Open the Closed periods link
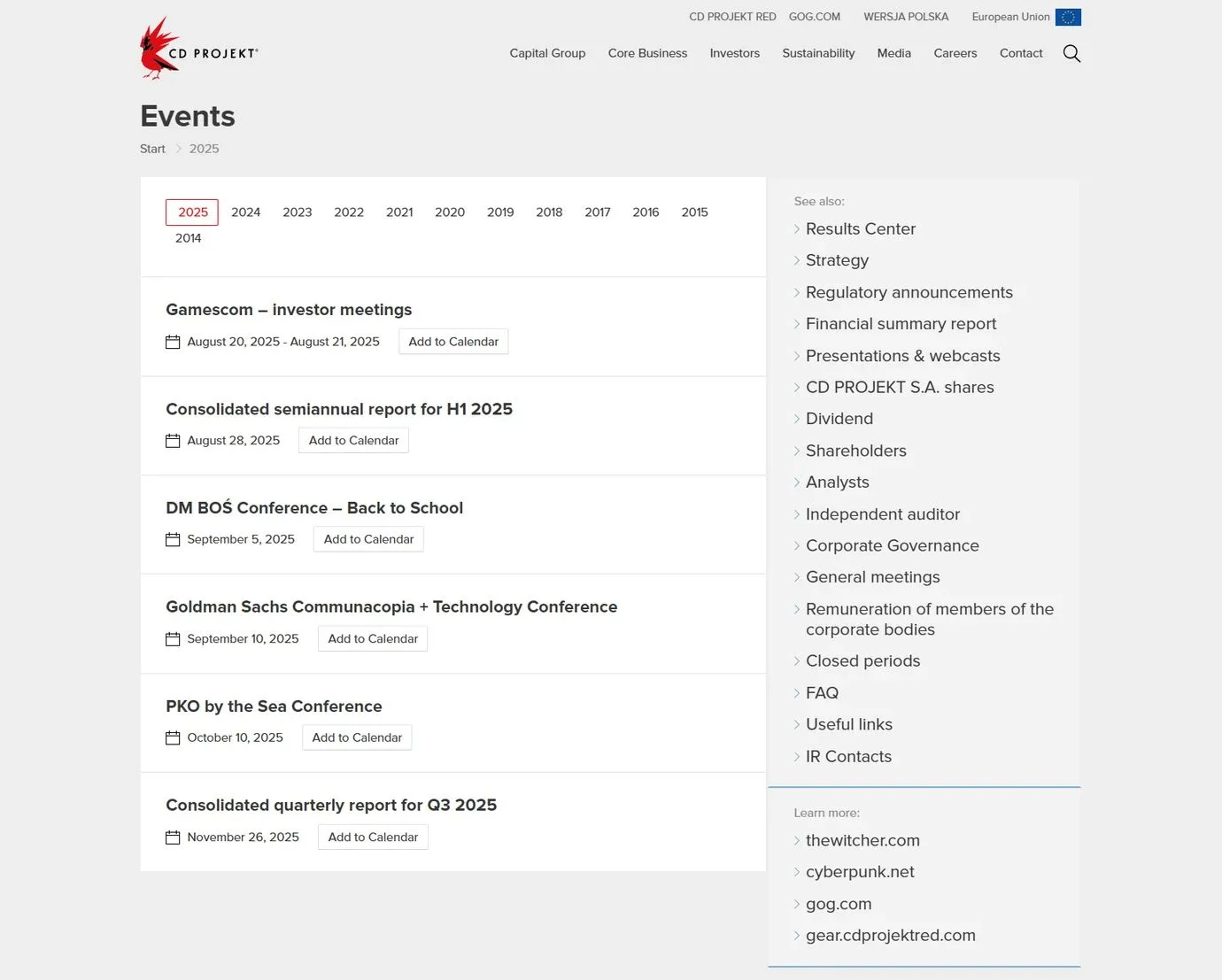The height and width of the screenshot is (980, 1222). (863, 661)
